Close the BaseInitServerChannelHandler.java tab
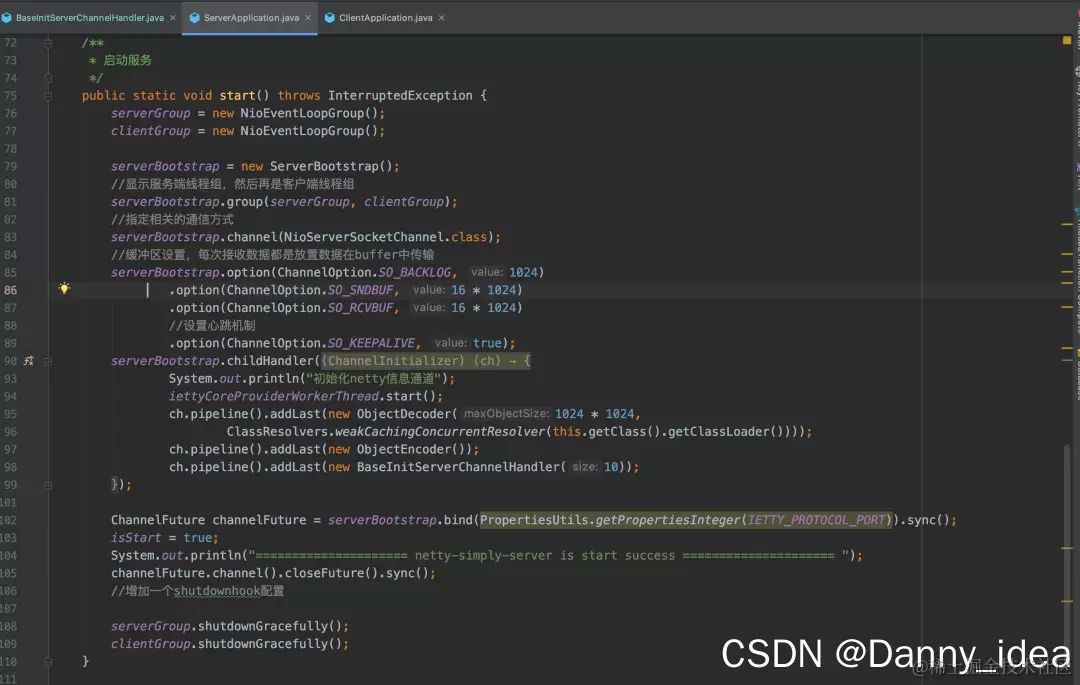Viewport: 1080px width, 685px height. tap(173, 18)
